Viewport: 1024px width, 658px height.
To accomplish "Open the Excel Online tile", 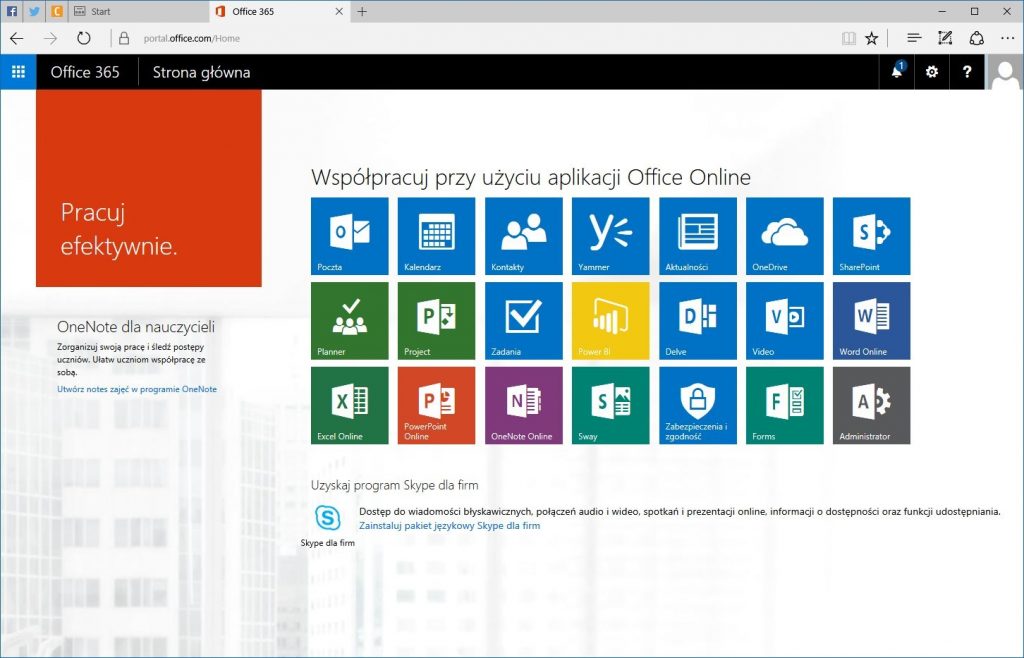I will 349,405.
